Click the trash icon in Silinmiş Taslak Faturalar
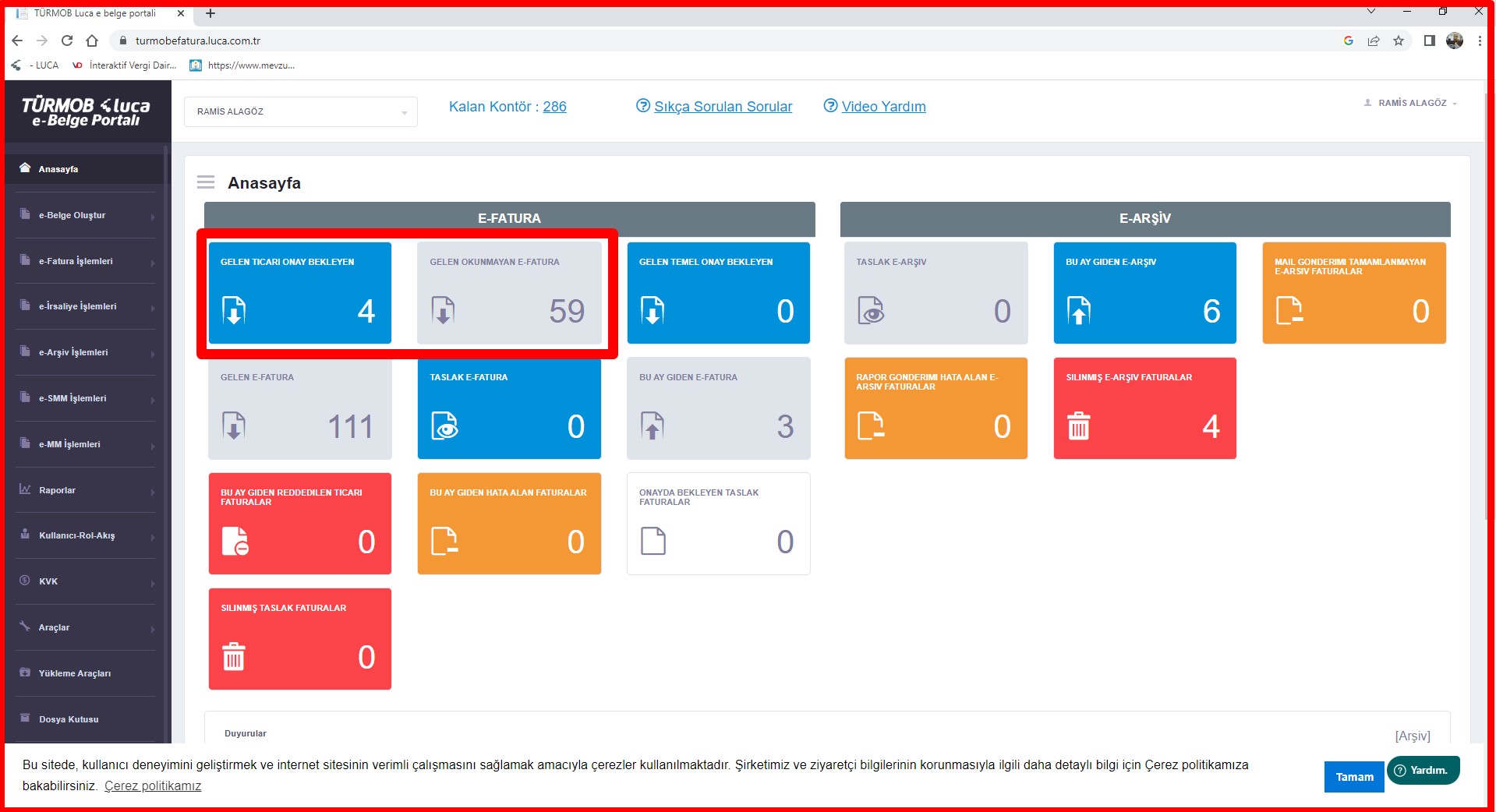 click(234, 657)
